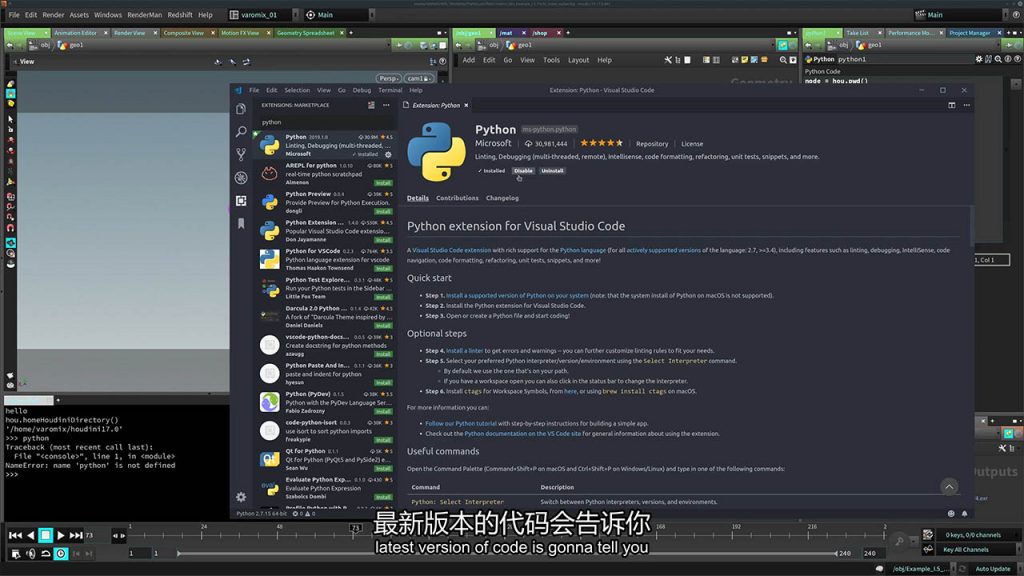1024x576 pixels.
Task: Open the VS Code Bookmarks sidebar icon
Action: pyautogui.click(x=241, y=223)
